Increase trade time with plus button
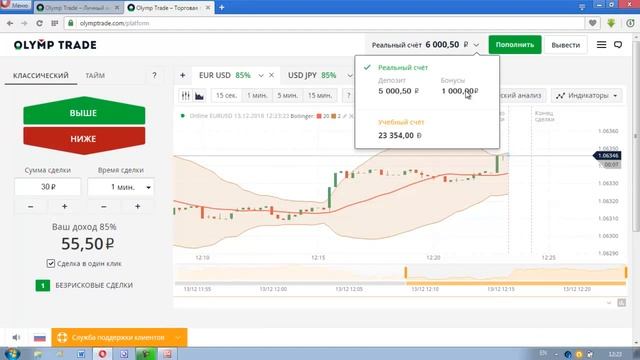 (x=138, y=207)
